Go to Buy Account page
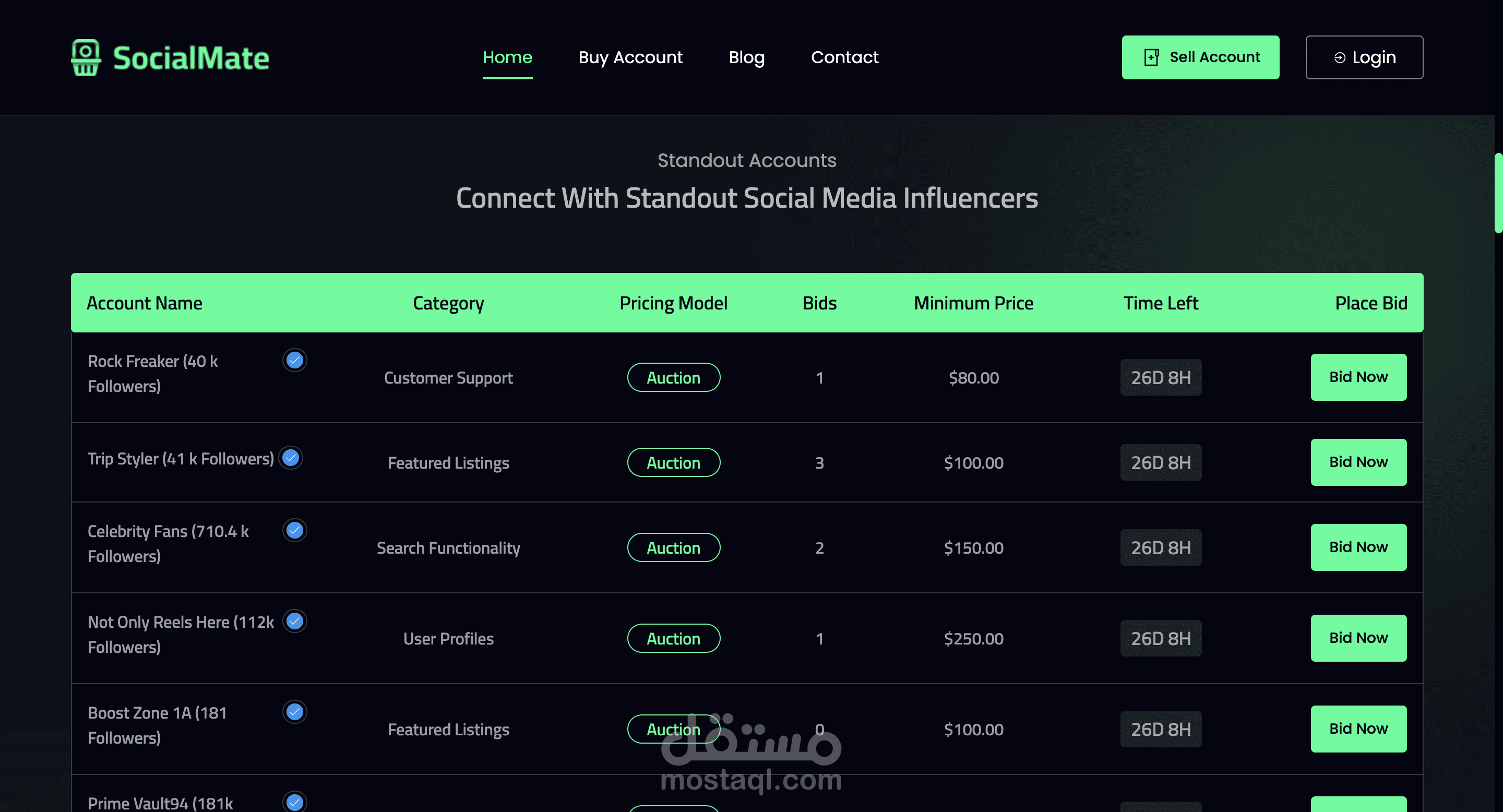Screen dimensions: 1503x812 630,57
